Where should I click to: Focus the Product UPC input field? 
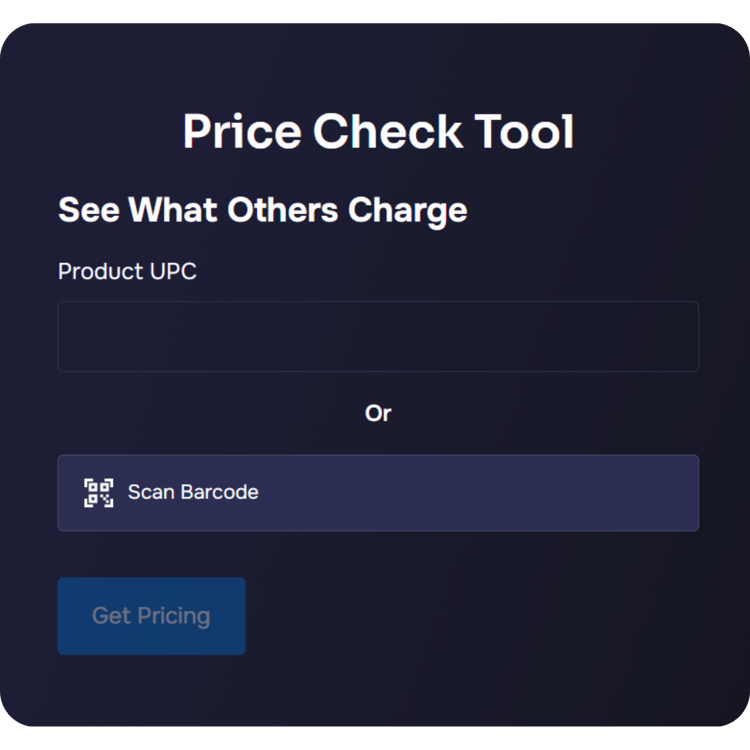point(378,337)
